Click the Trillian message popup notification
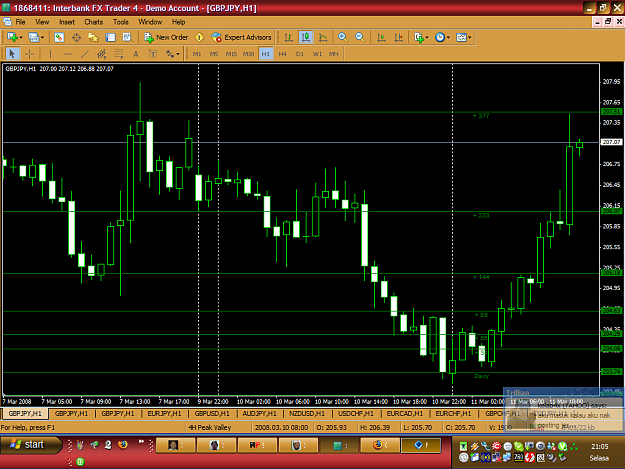The height and width of the screenshot is (469, 625). pos(563,410)
